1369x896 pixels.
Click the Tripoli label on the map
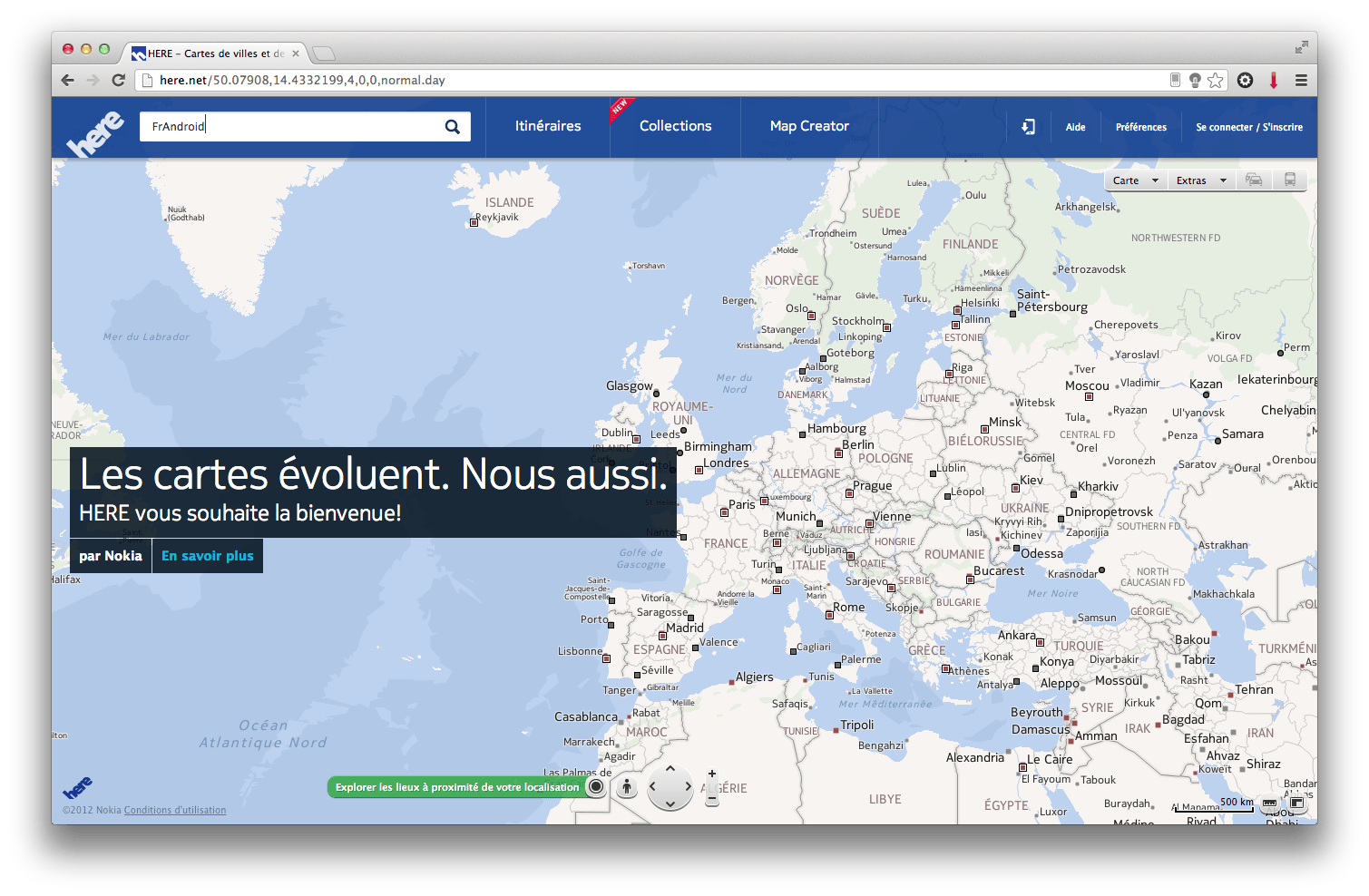[857, 725]
